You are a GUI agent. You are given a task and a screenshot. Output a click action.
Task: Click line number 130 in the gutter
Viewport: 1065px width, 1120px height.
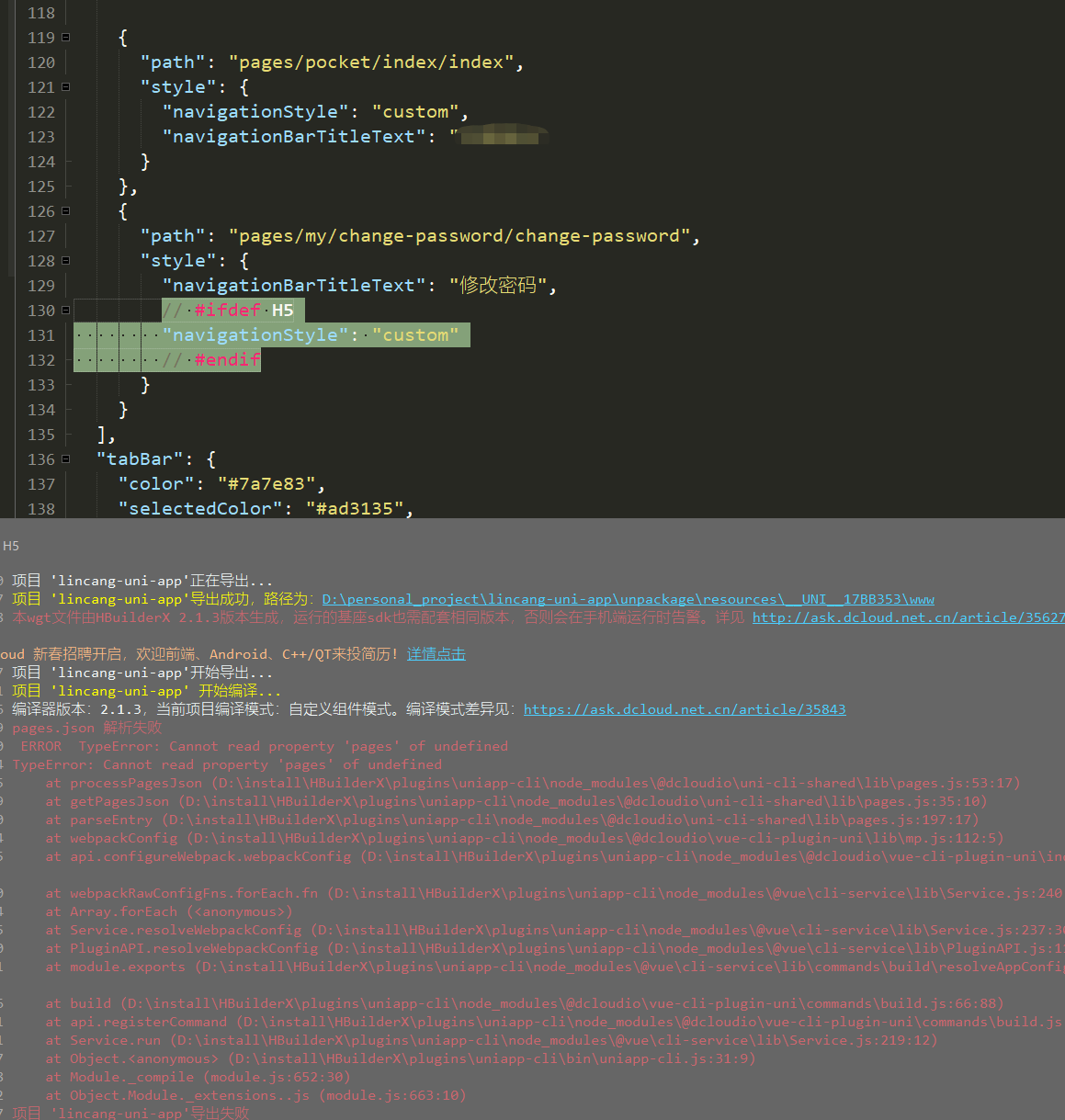[41, 310]
